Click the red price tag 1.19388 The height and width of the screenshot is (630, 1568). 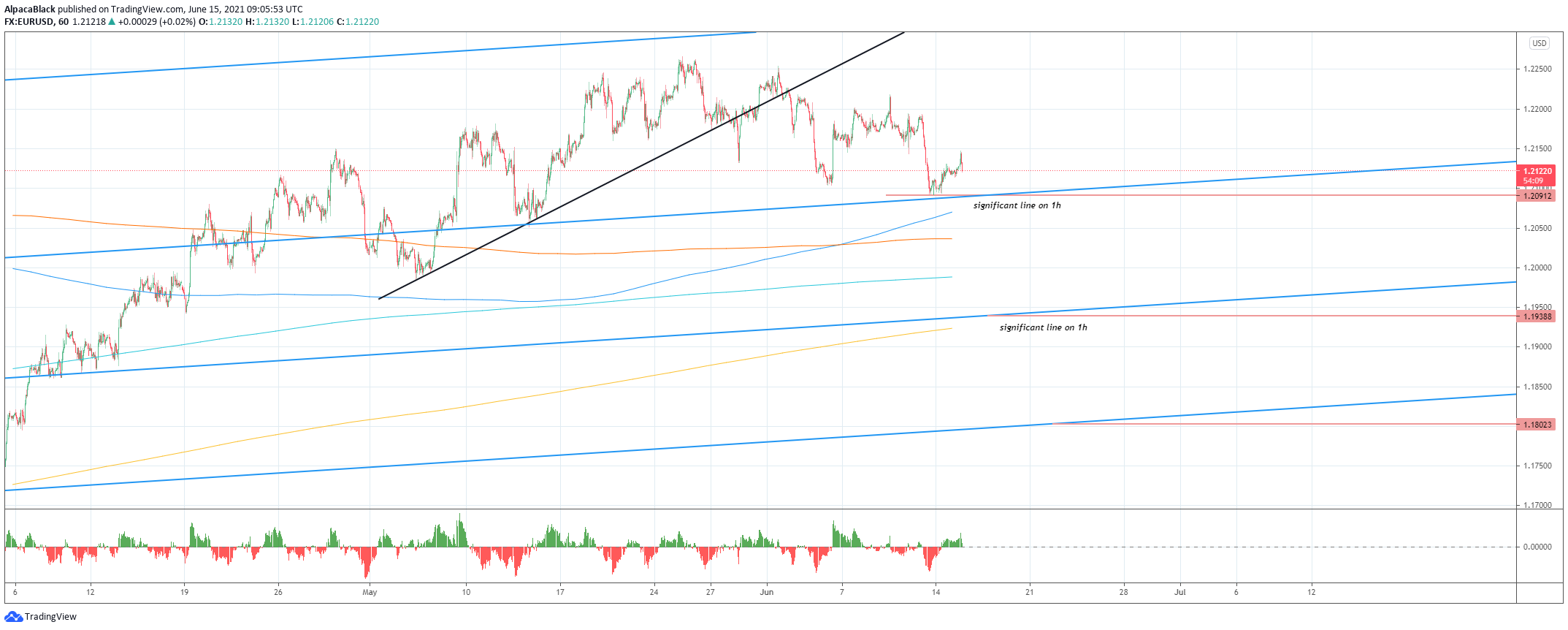[1537, 316]
